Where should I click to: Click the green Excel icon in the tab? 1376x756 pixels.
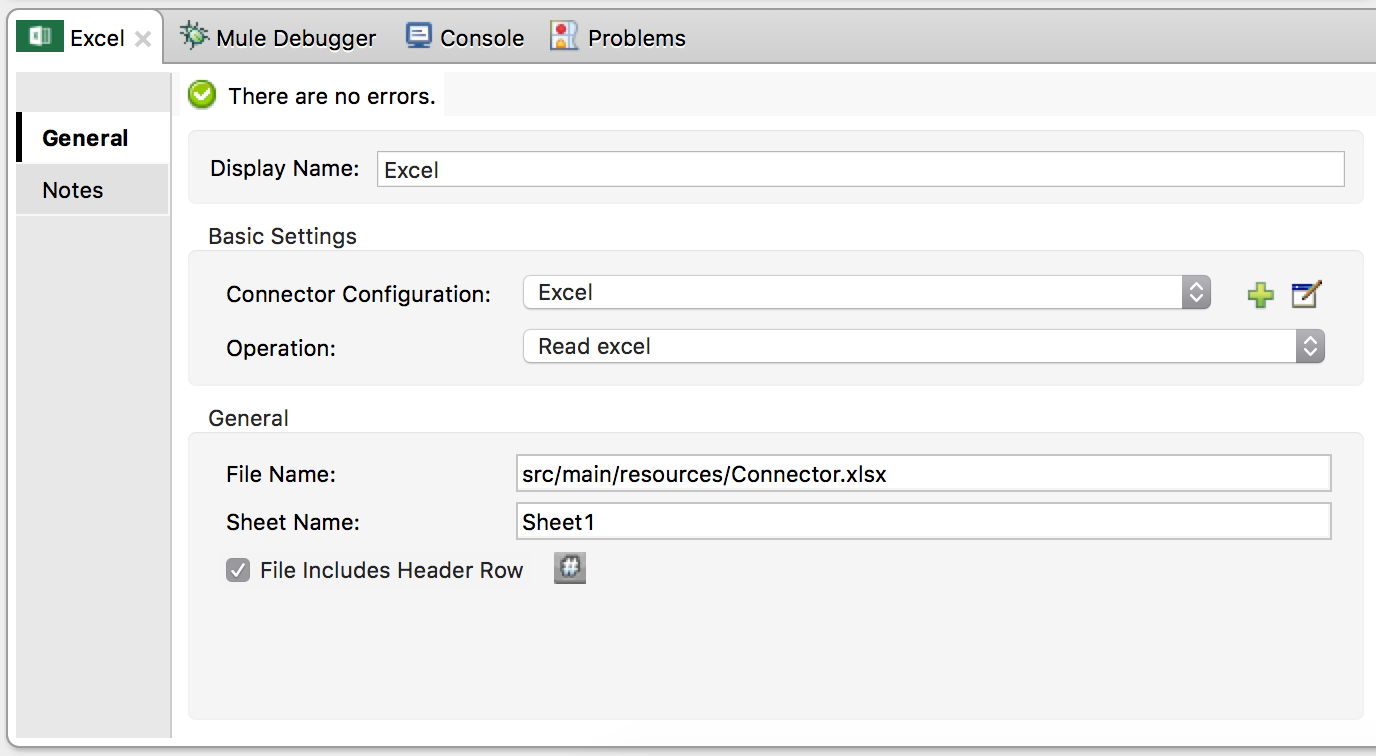coord(41,38)
